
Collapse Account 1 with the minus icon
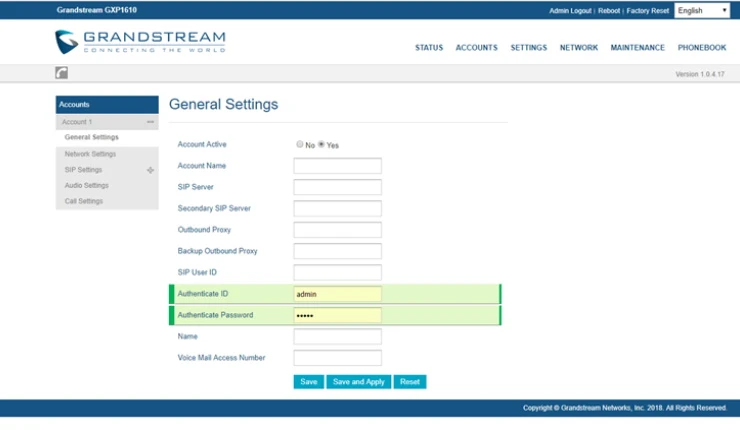coord(150,122)
